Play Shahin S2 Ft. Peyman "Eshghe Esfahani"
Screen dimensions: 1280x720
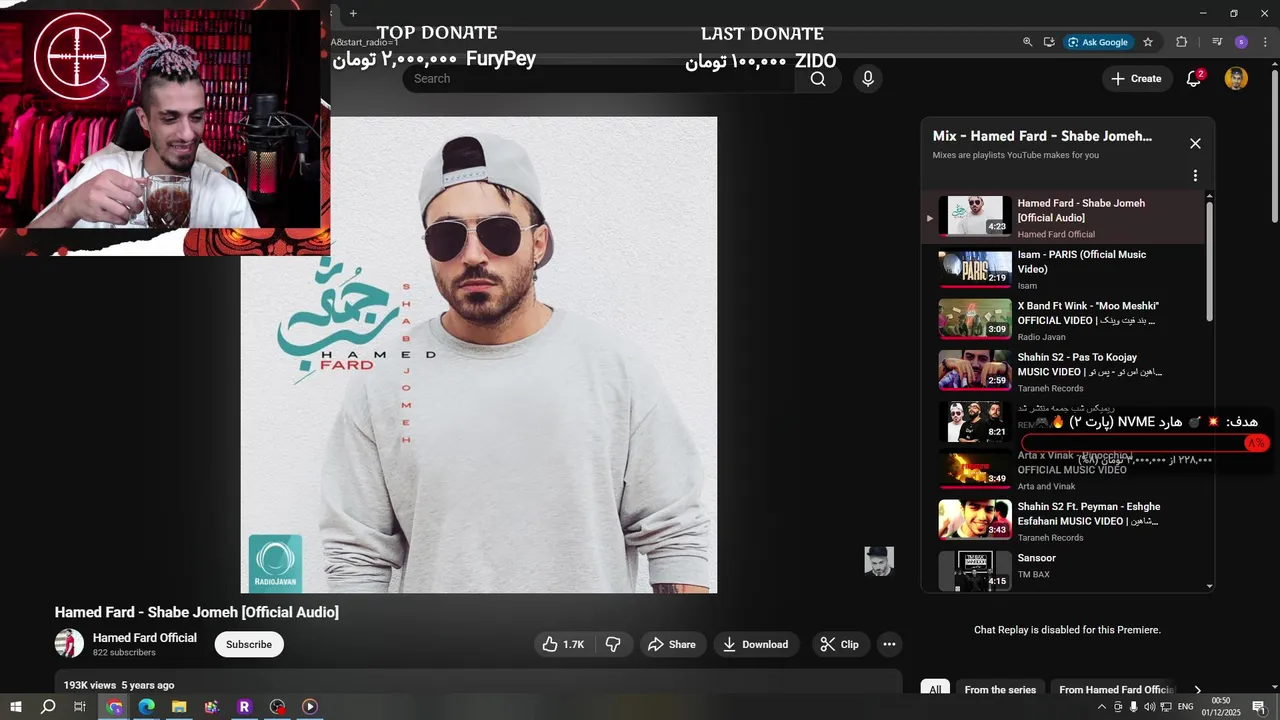1063,521
